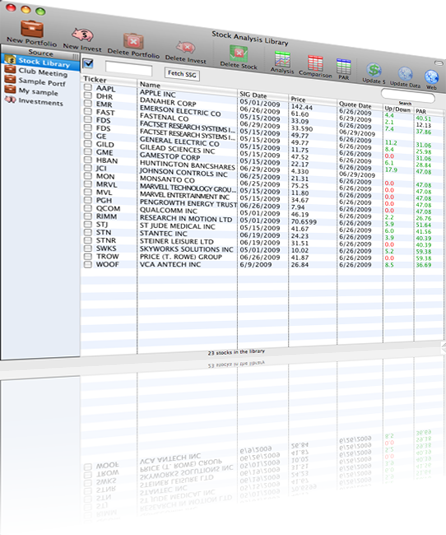Click the Web globe icon
Viewport: 446px width, 535px height.
[x=431, y=77]
